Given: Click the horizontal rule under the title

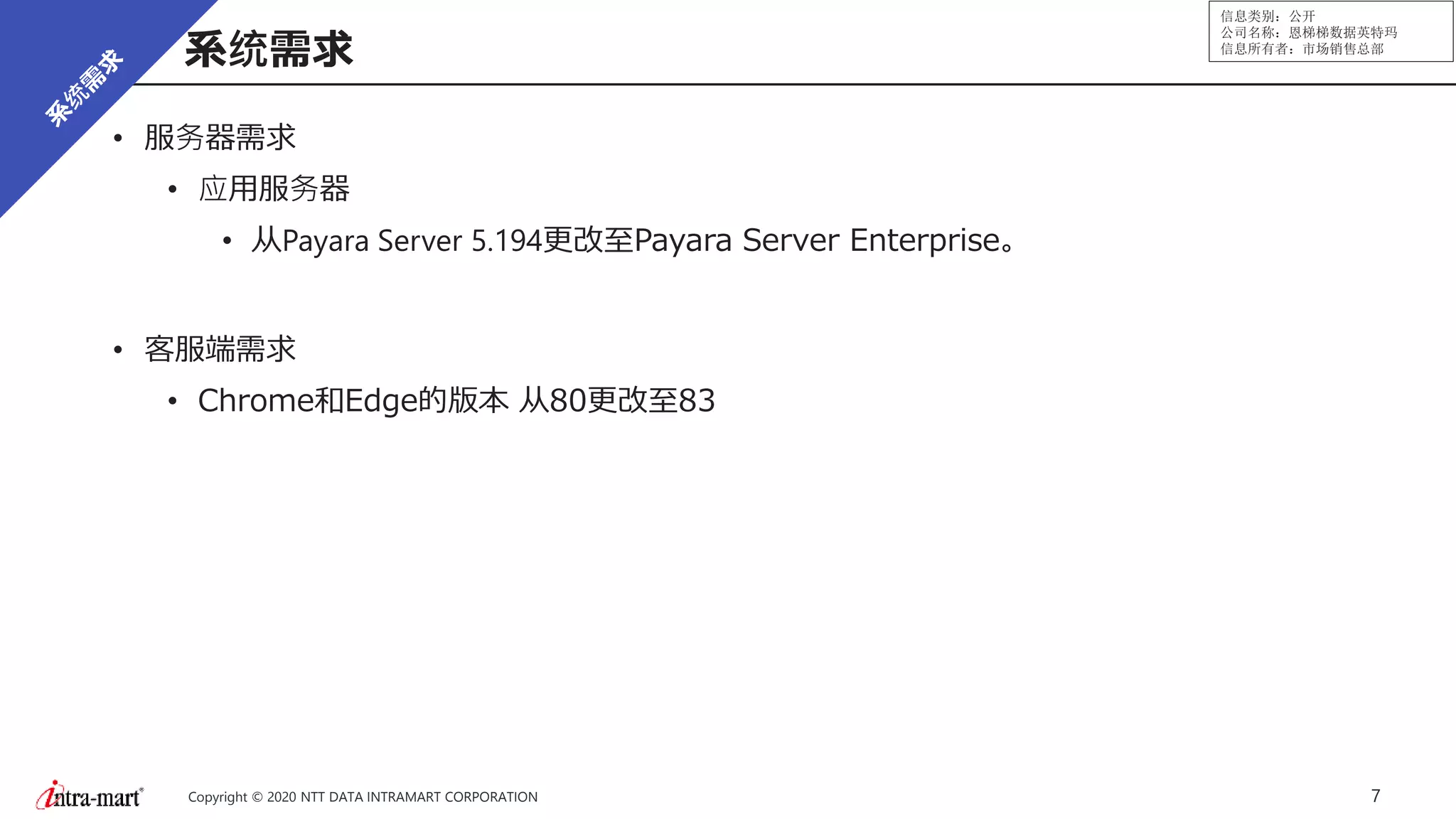Looking at the screenshot, I should coord(795,85).
